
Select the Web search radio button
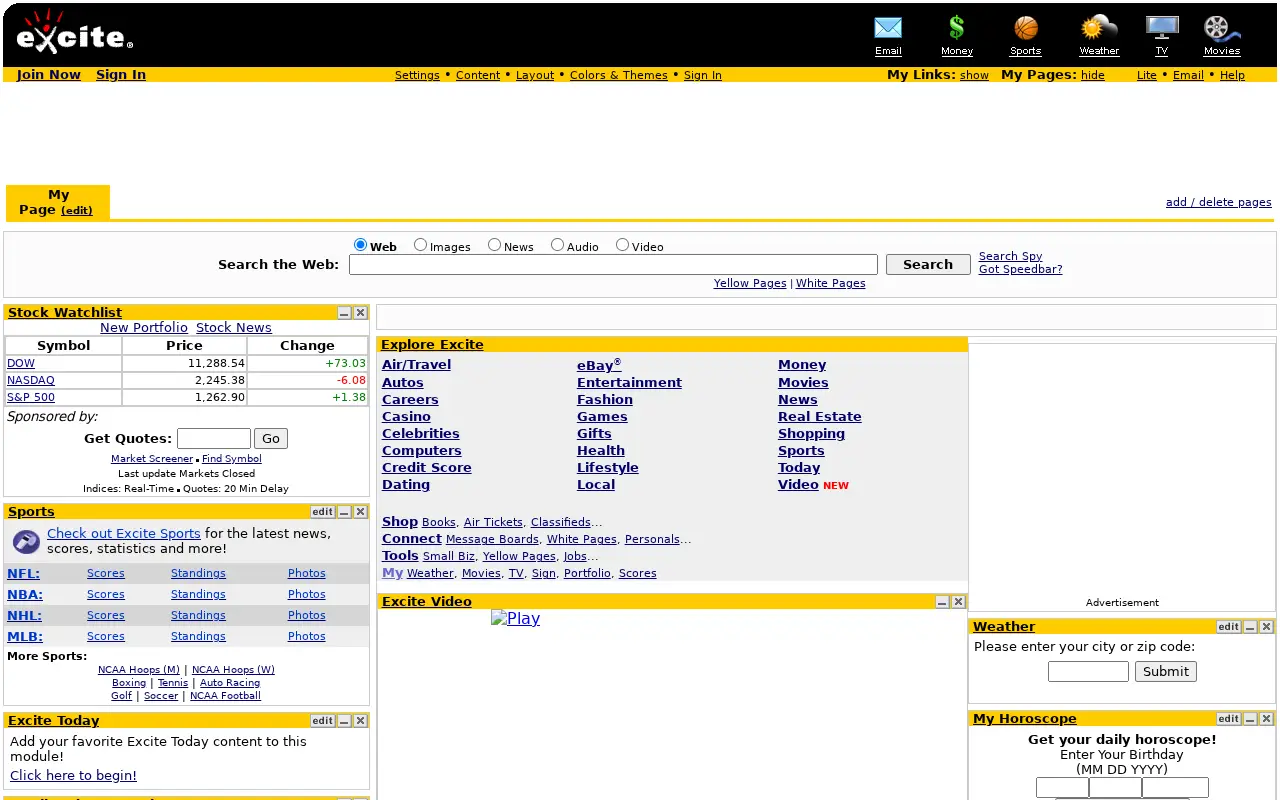tap(361, 245)
